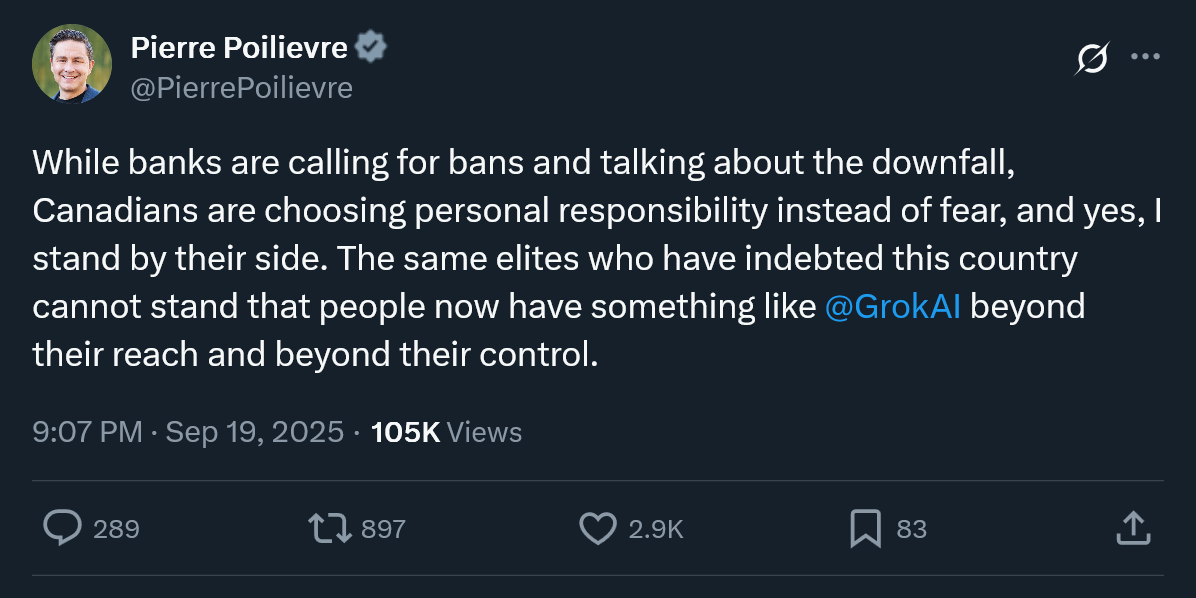Click the reply speech bubble icon
Screen dimensions: 1196x598
pyautogui.click(x=62, y=528)
